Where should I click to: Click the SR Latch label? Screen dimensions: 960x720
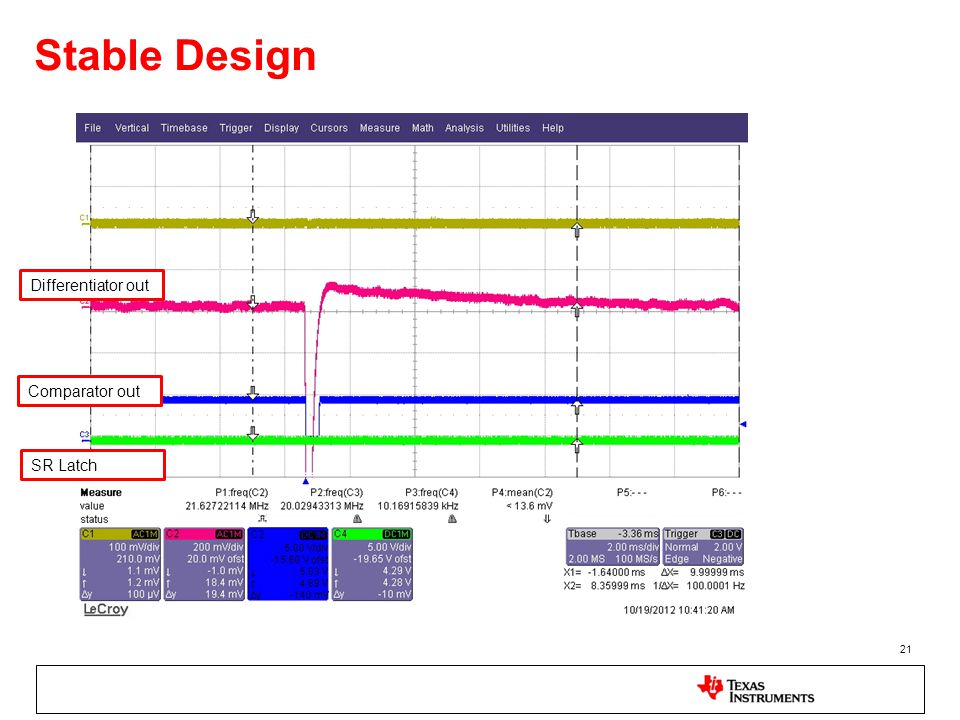pos(92,465)
